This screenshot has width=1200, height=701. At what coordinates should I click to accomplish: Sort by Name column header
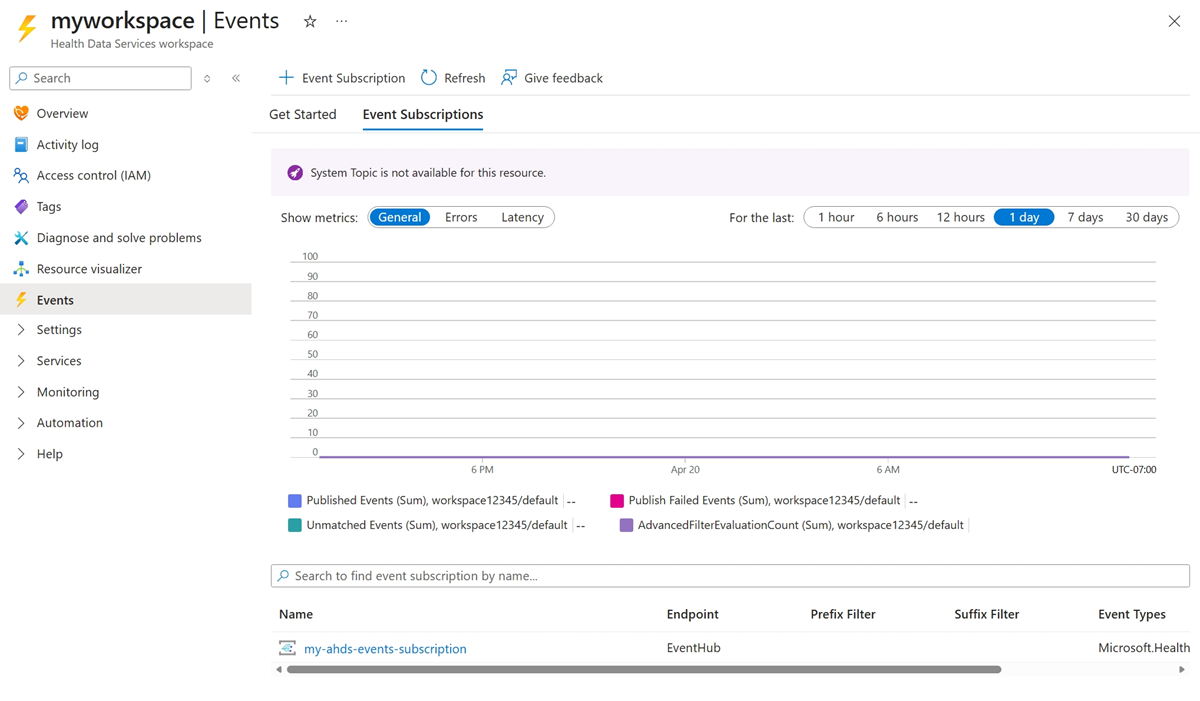pyautogui.click(x=296, y=614)
